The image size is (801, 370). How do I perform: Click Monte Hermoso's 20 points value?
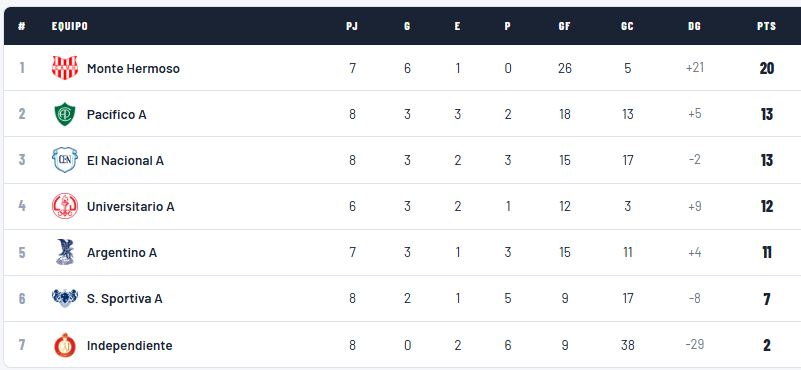tap(767, 68)
